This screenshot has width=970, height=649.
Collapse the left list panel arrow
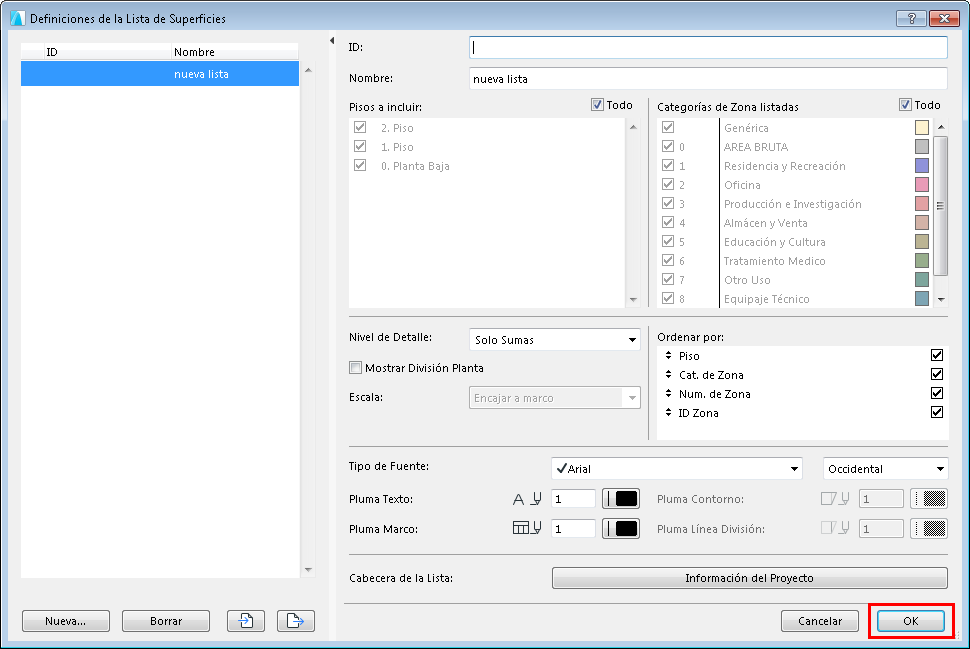click(332, 41)
